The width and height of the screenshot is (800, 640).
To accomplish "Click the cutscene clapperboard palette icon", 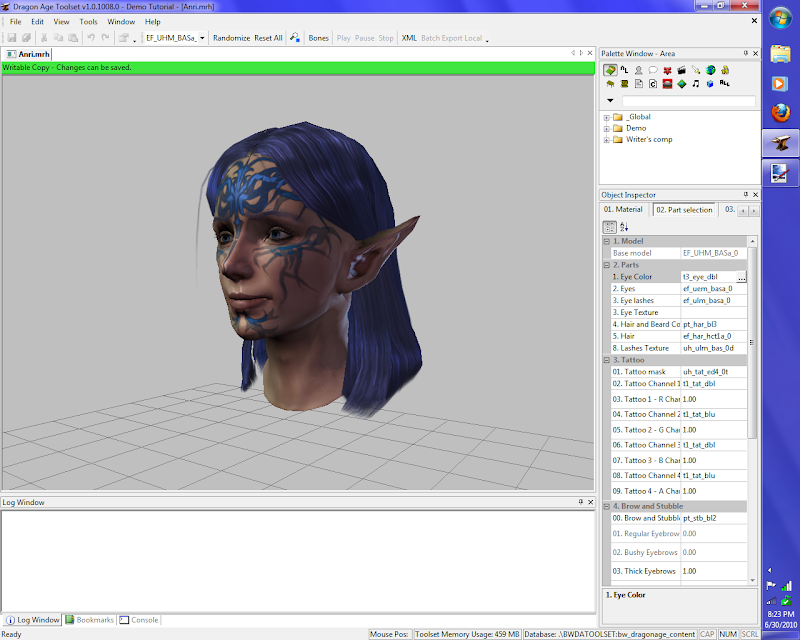I will 681,70.
